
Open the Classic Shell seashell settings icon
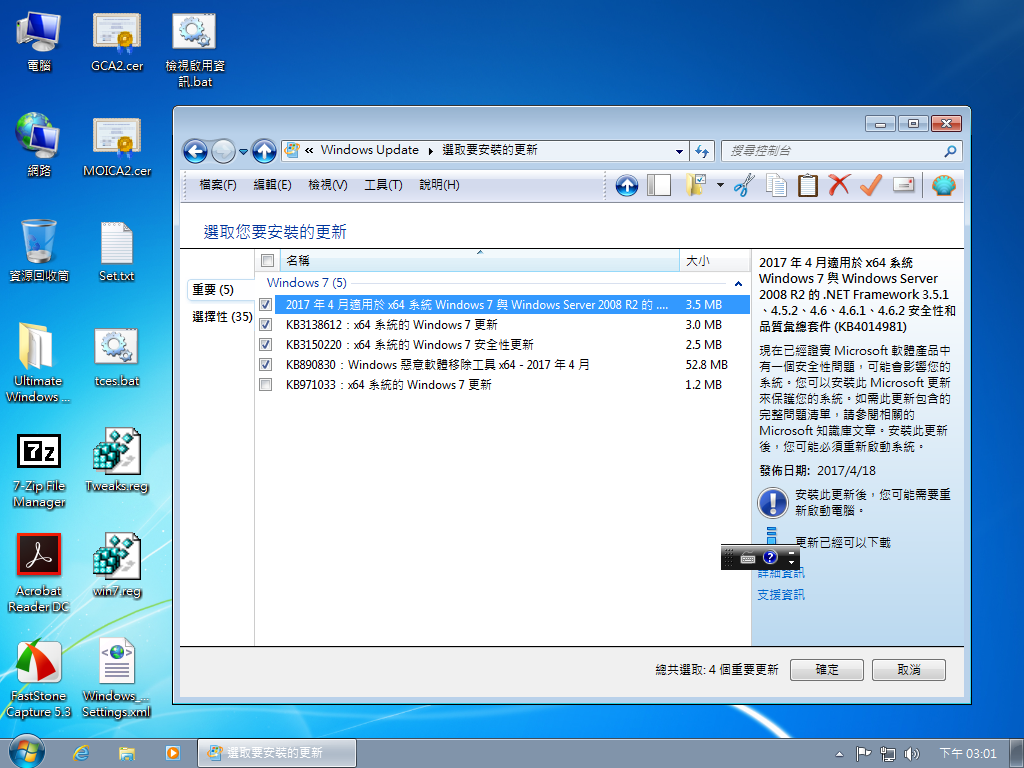coord(944,185)
